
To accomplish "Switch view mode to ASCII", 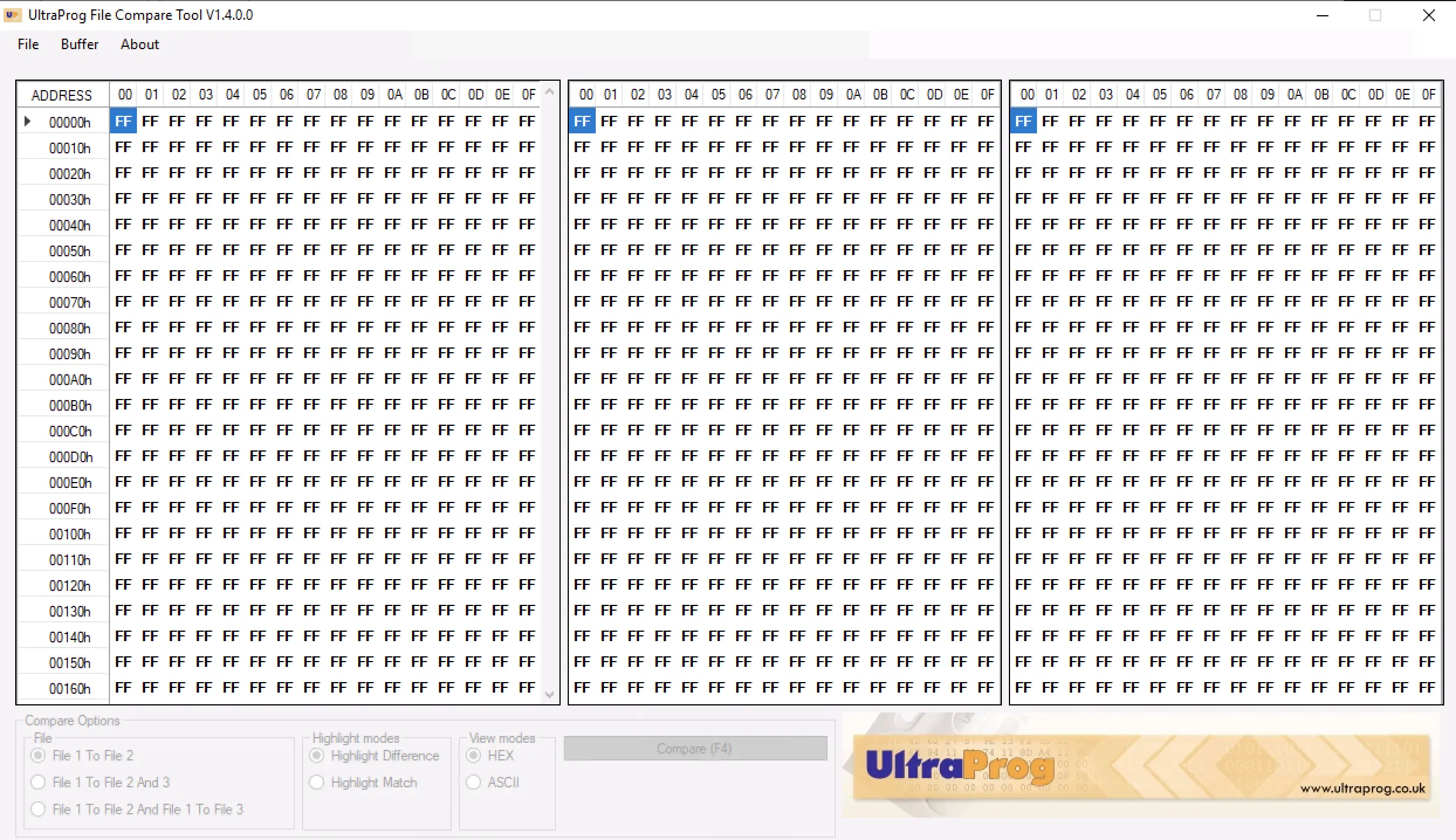I will (474, 782).
